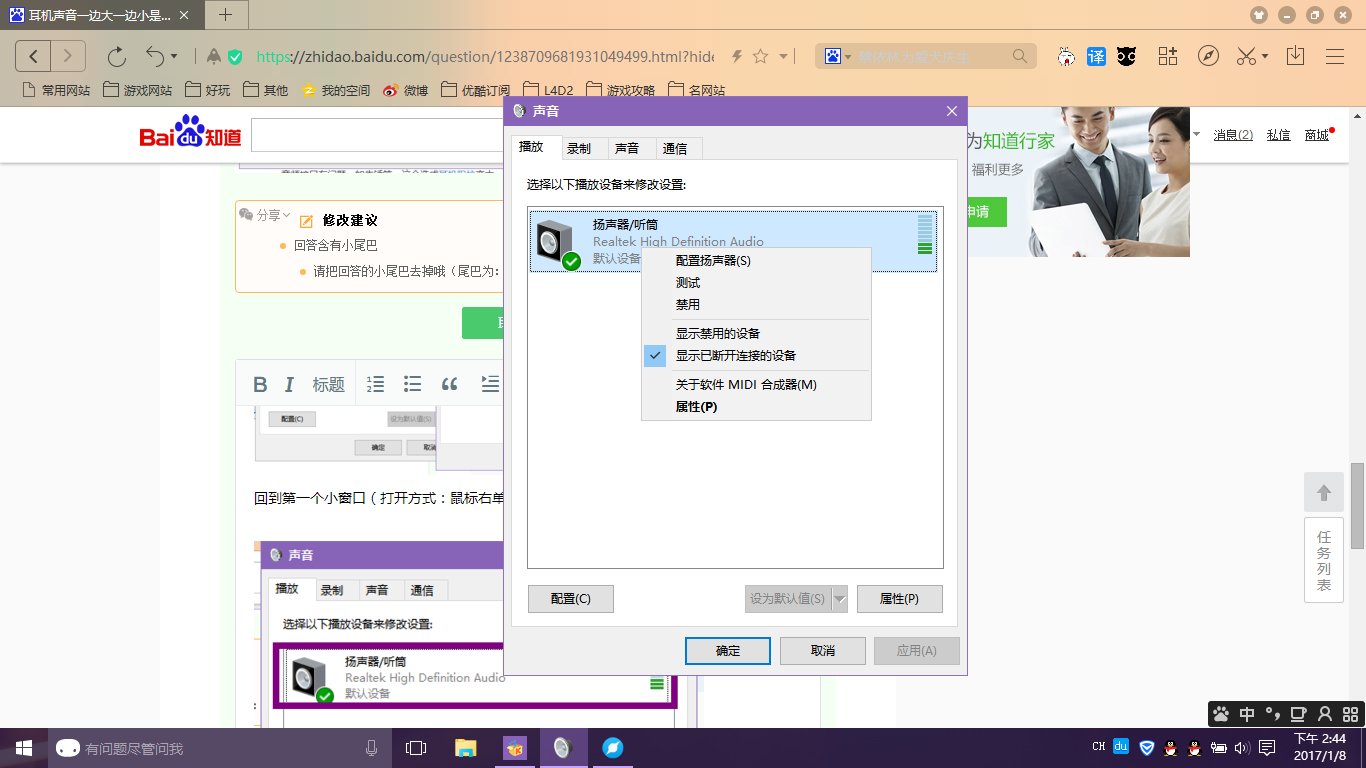The width and height of the screenshot is (1366, 768).
Task: Choose 属性(P) from the context menu
Action: coord(756,407)
